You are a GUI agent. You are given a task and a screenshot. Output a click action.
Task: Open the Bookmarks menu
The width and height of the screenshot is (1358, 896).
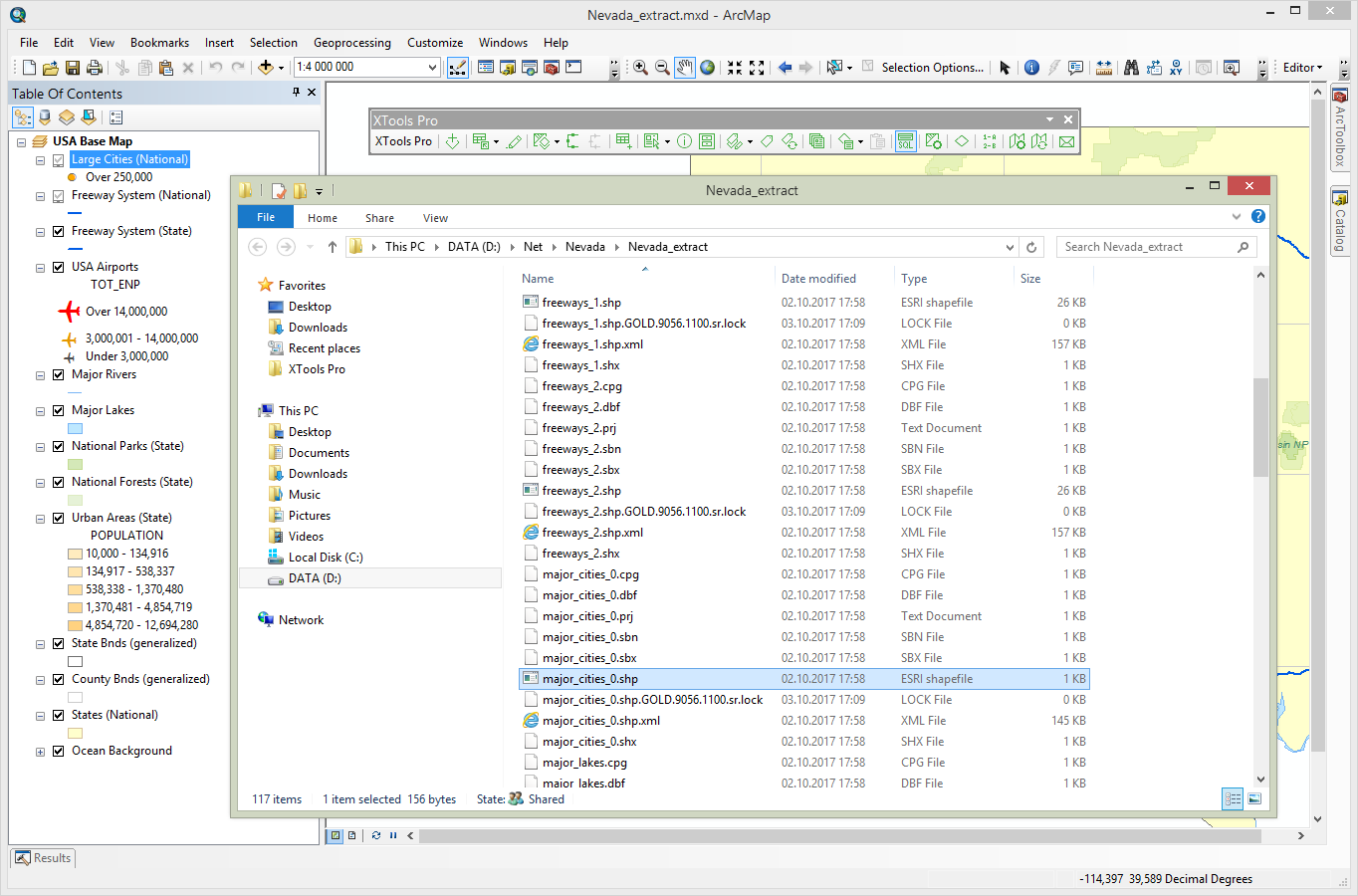click(x=159, y=43)
